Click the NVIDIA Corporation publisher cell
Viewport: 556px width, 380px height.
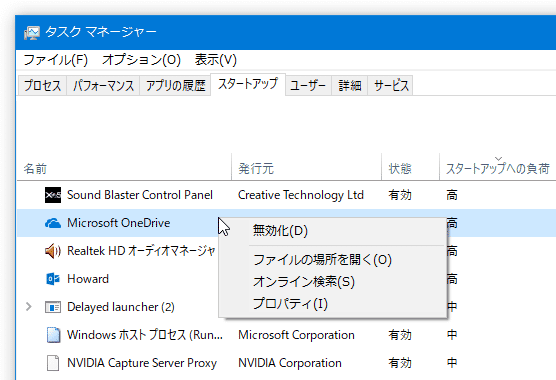click(x=290, y=363)
